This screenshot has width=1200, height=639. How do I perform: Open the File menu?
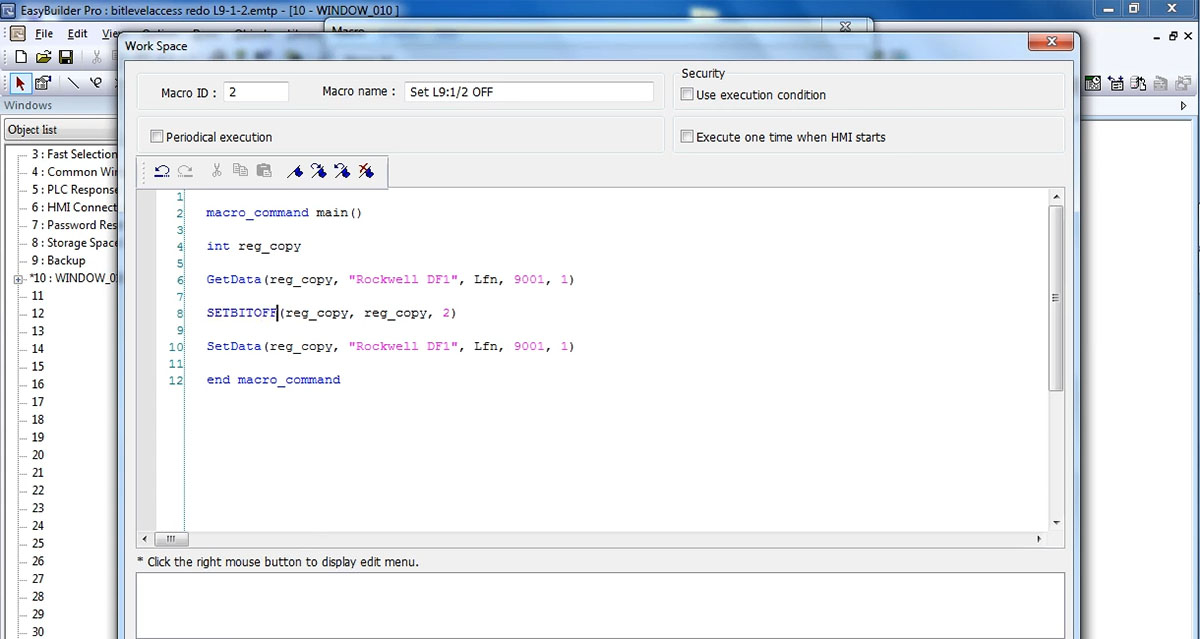(x=44, y=34)
